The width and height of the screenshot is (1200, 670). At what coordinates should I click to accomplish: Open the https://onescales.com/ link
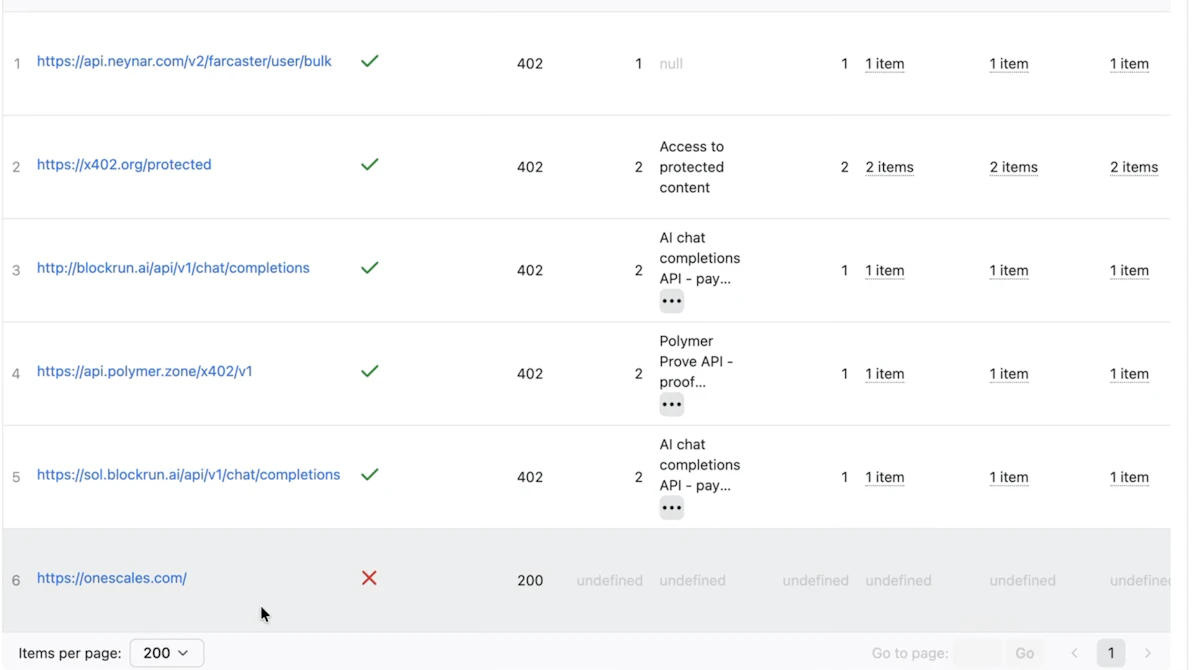click(x=112, y=578)
